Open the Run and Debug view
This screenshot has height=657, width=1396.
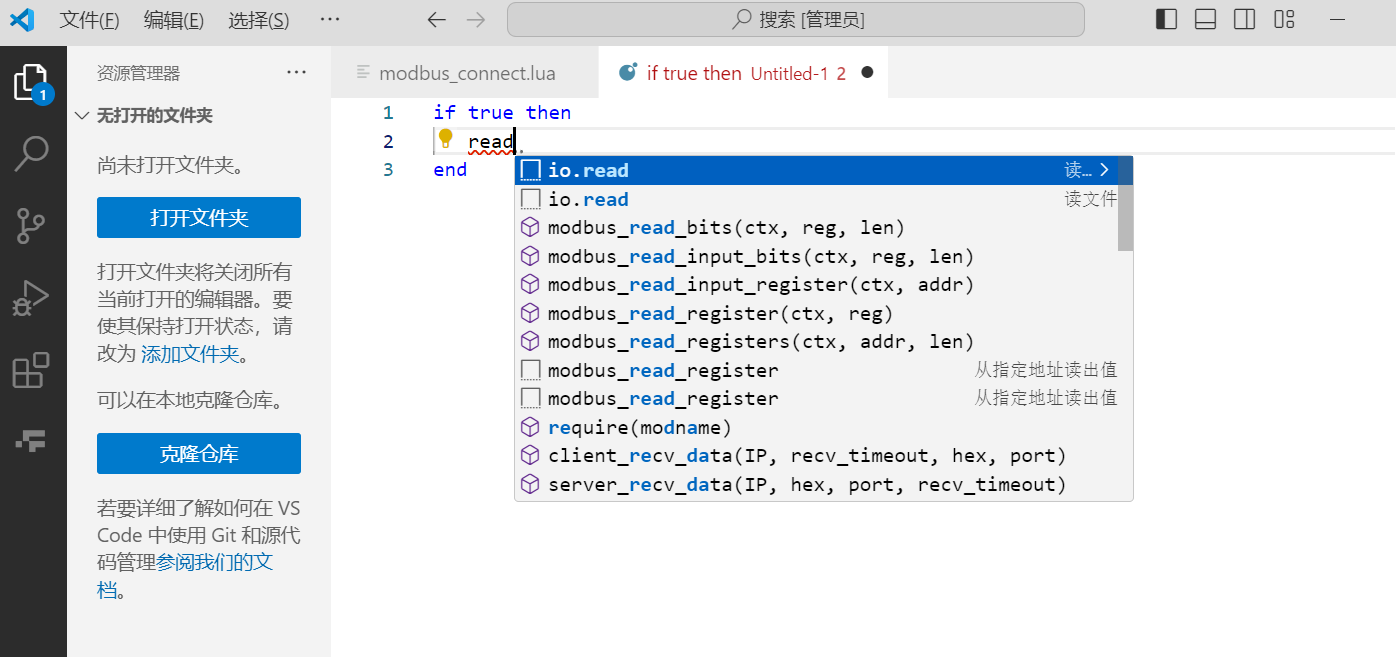pyautogui.click(x=32, y=298)
